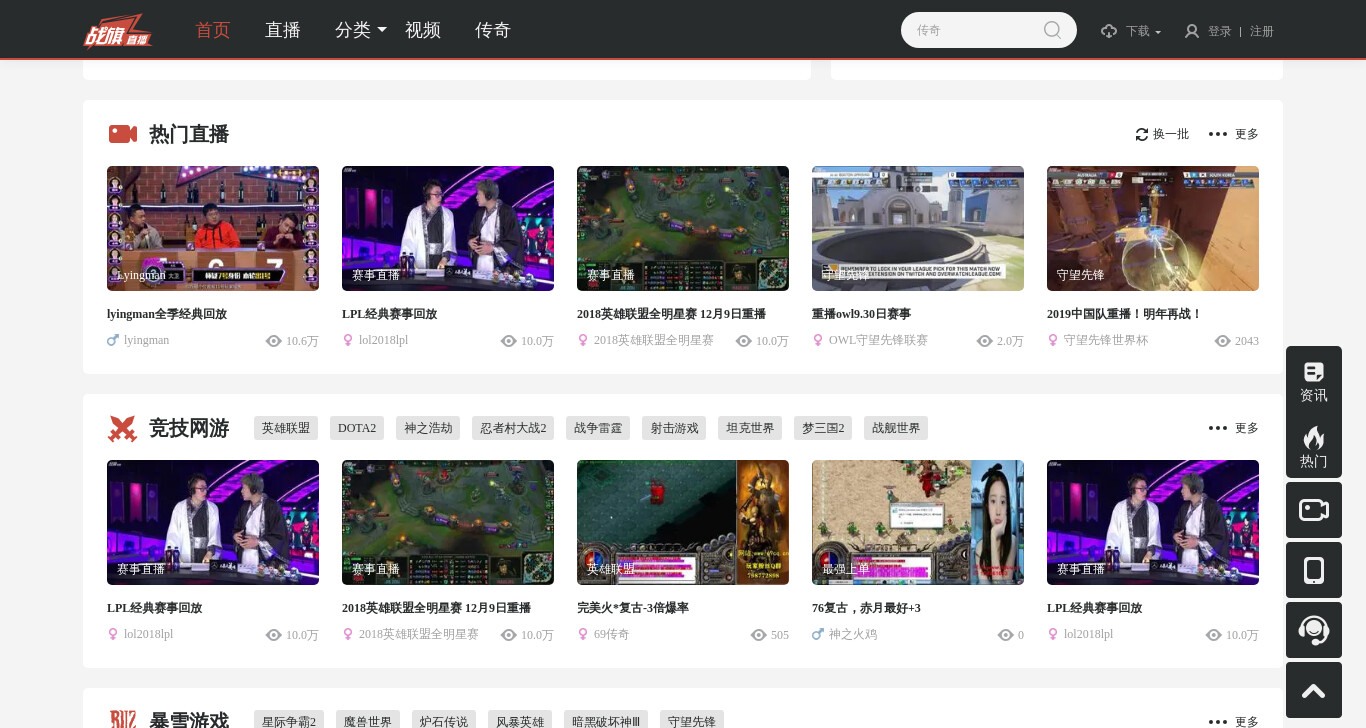This screenshot has height=728, width=1366.
Task: Click 更多 in 暴雪游戏 section
Action: [x=1247, y=722]
